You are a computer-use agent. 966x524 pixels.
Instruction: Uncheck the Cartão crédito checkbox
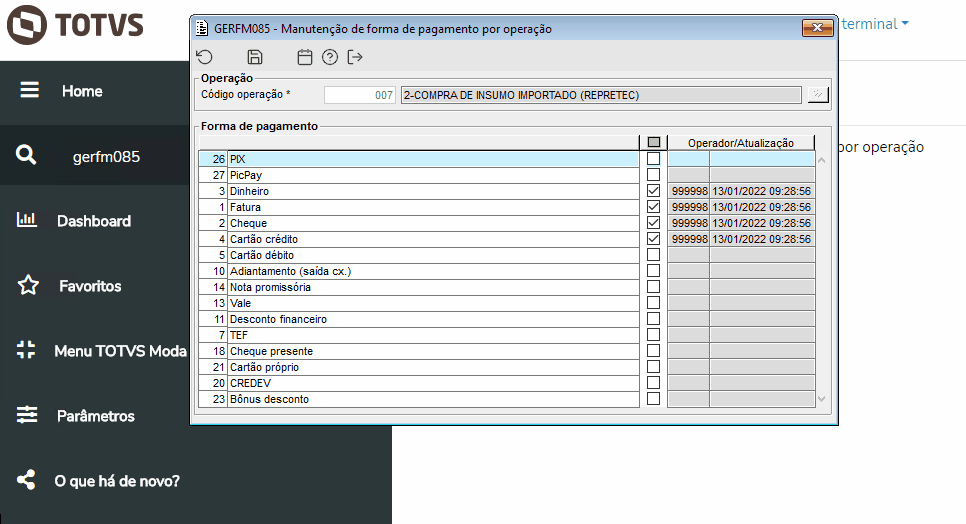tap(654, 239)
